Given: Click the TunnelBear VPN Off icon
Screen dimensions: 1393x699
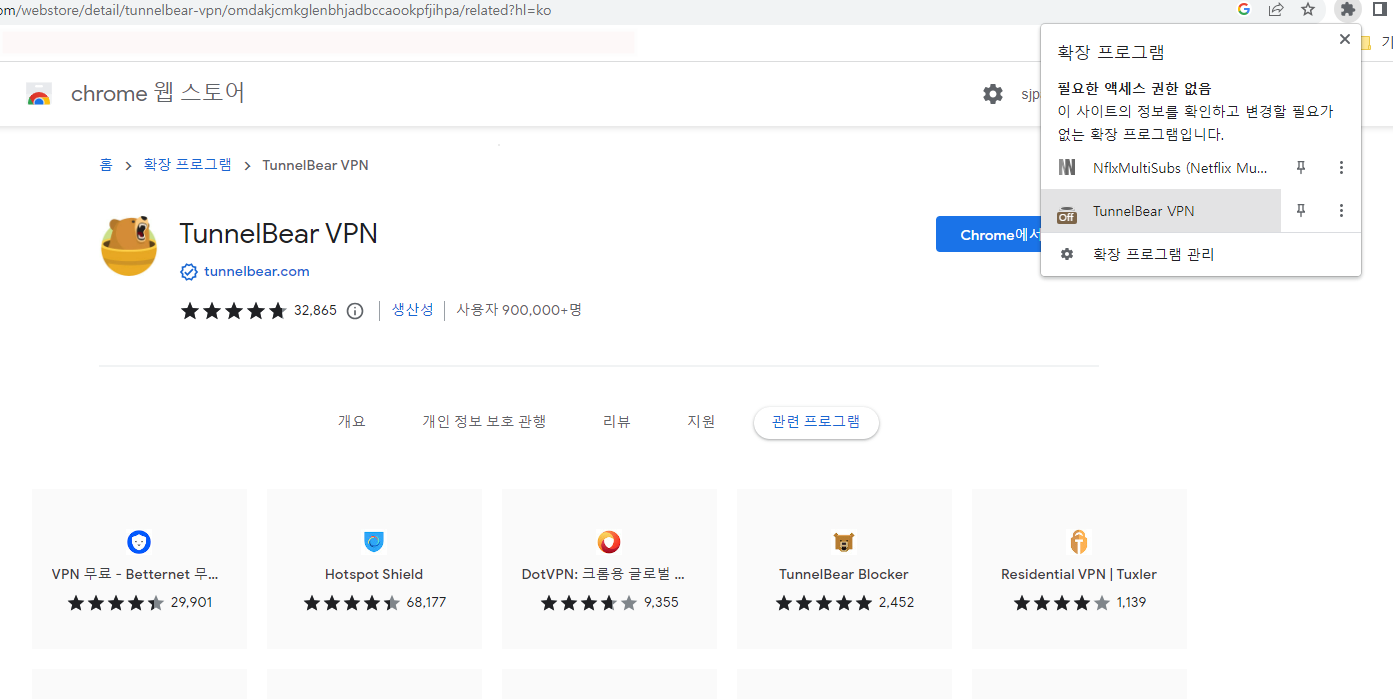Looking at the screenshot, I should click(1067, 212).
